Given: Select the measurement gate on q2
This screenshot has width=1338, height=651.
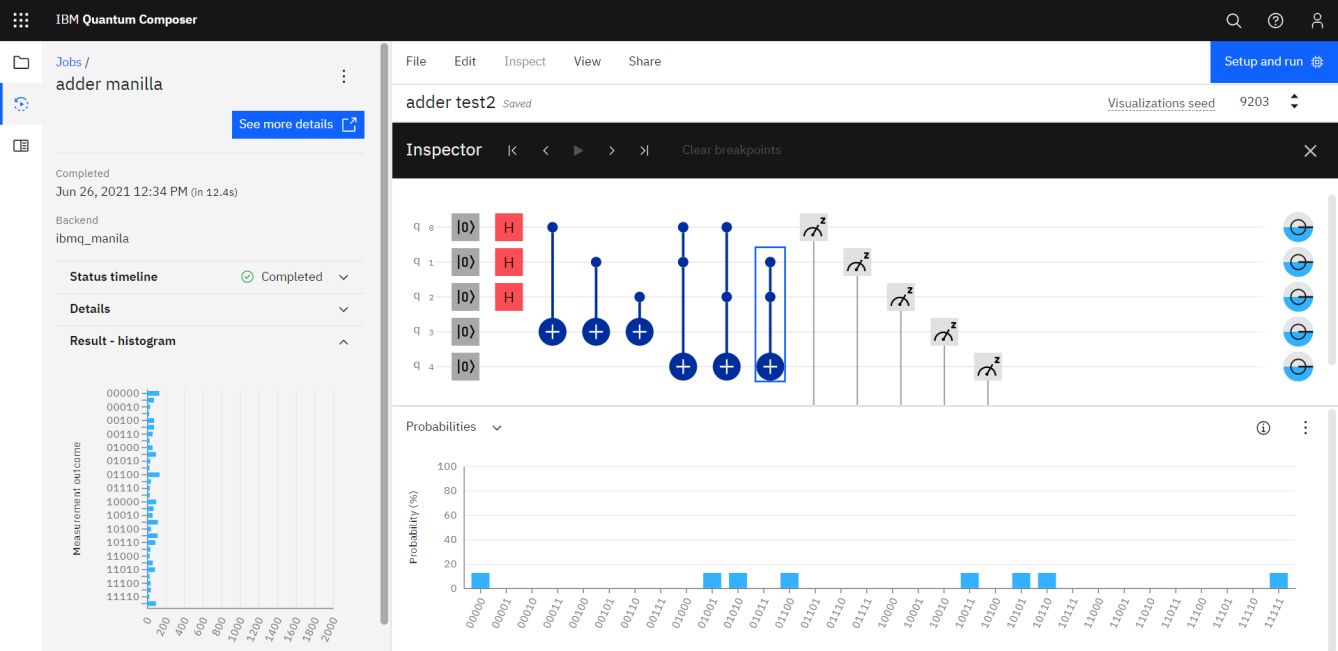Looking at the screenshot, I should tap(901, 297).
